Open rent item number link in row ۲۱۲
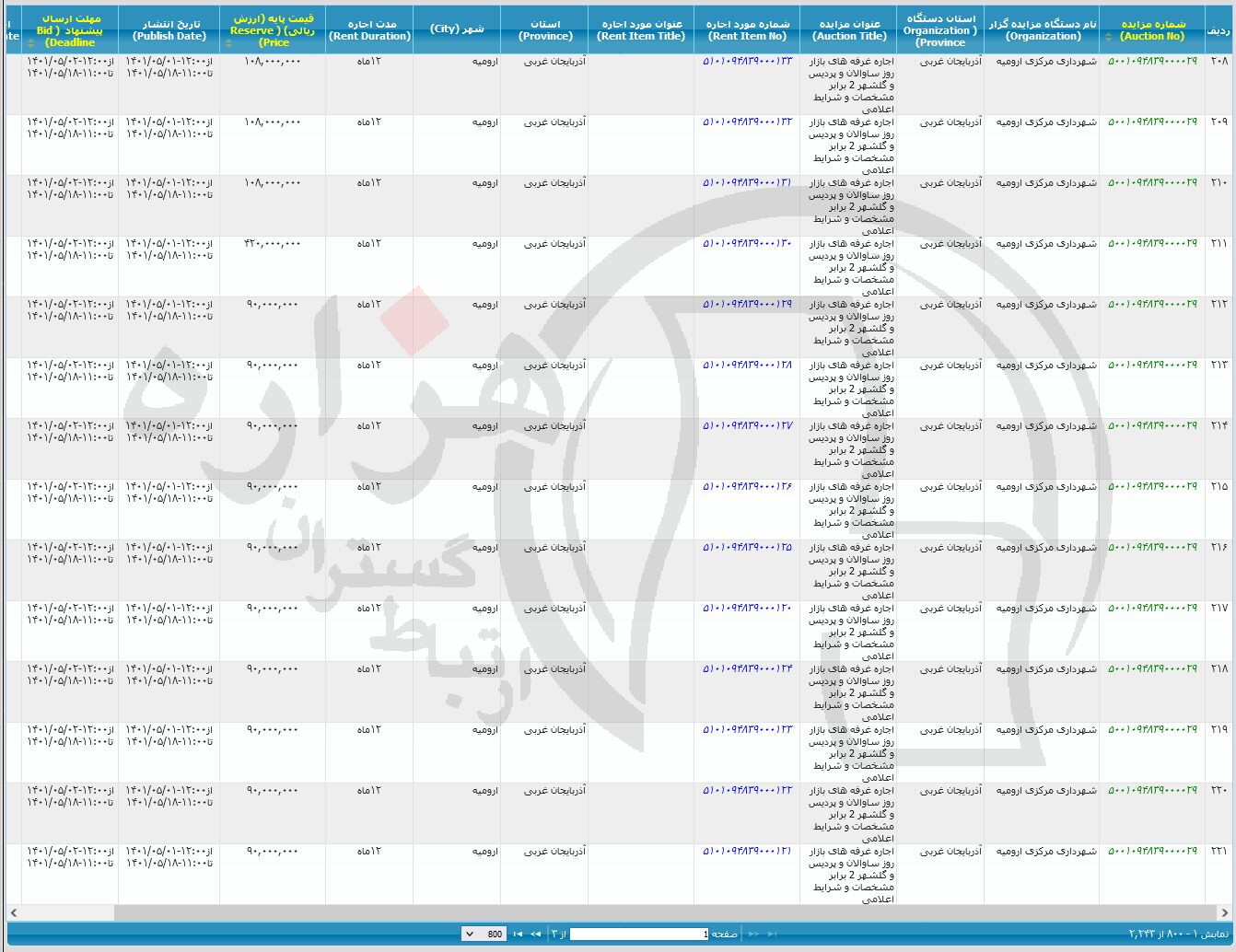 (x=747, y=304)
